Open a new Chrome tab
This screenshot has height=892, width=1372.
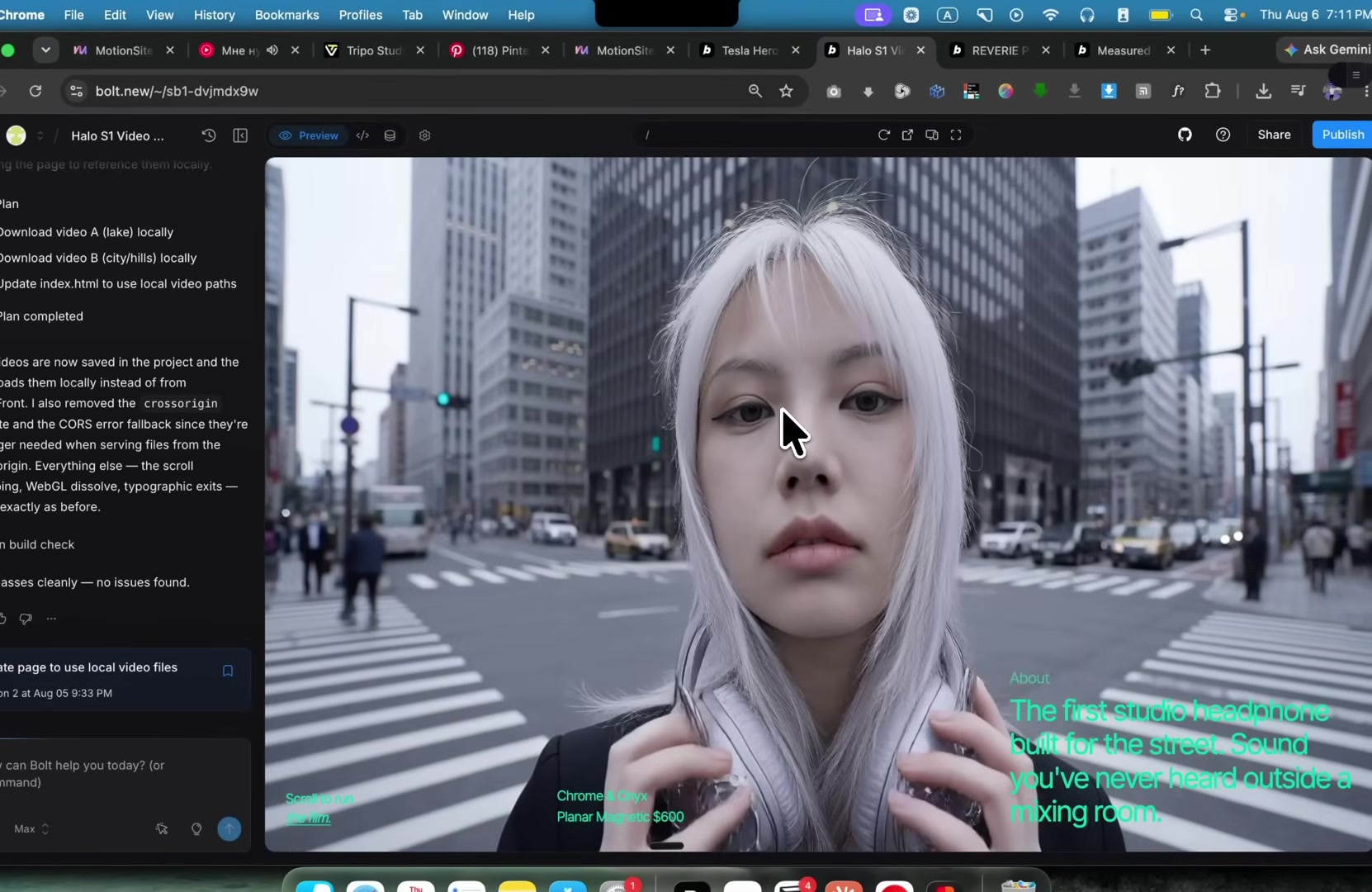(x=1205, y=50)
